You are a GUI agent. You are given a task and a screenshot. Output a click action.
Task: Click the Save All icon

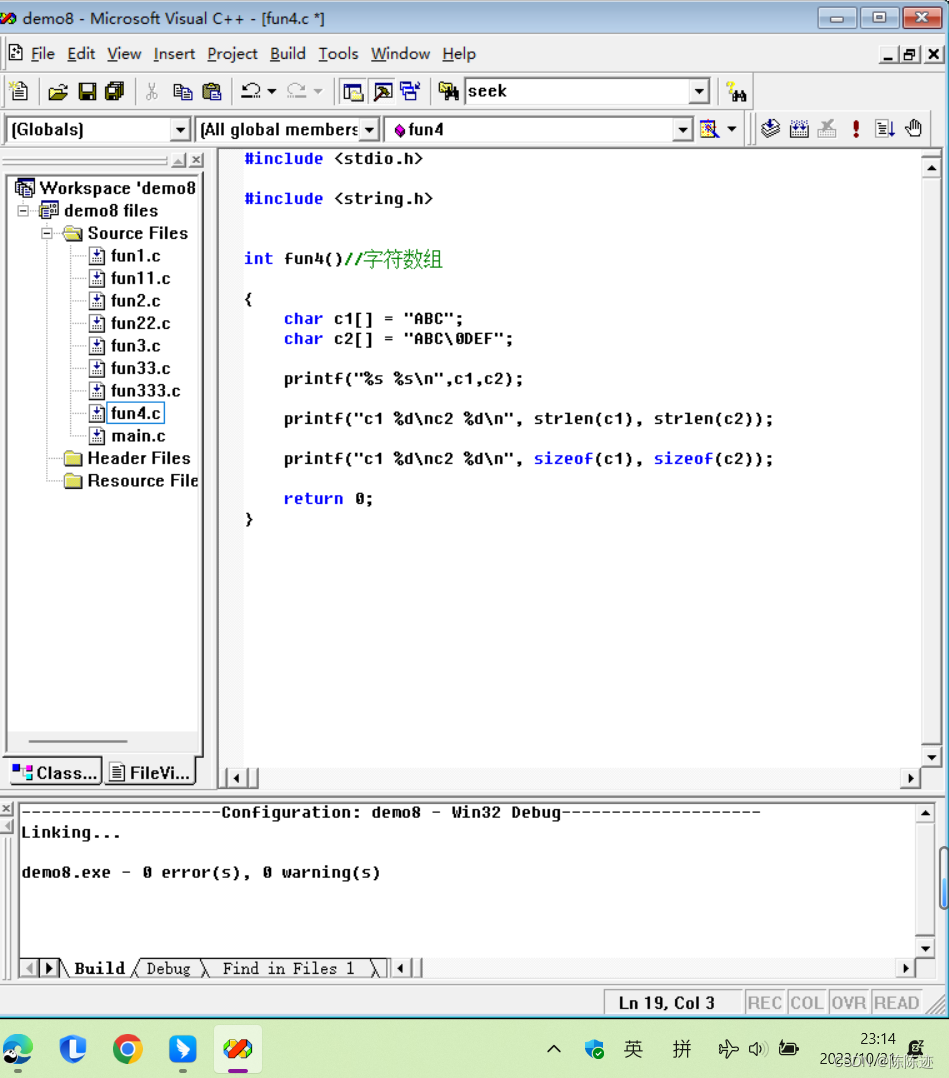114,91
